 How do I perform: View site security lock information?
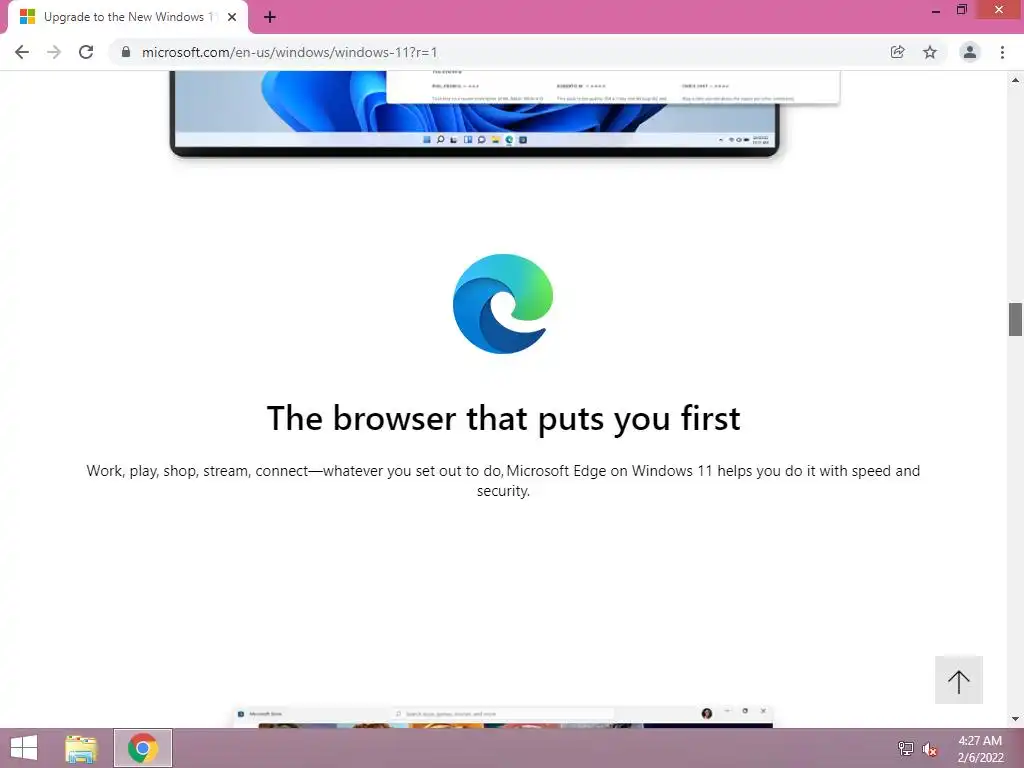(126, 52)
